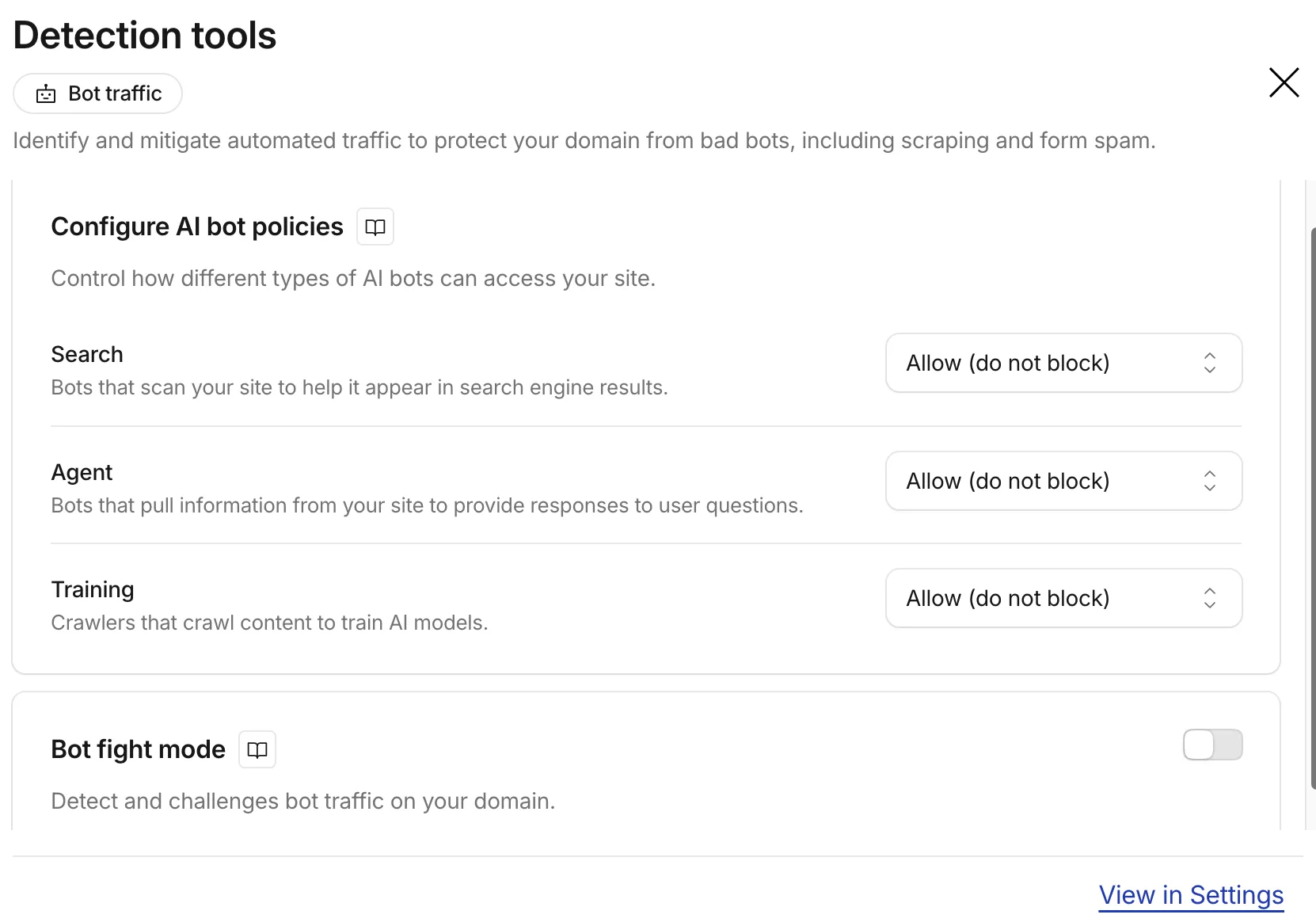1316x922 pixels.
Task: Click the Configure AI bot policies heading
Action: coord(197,227)
